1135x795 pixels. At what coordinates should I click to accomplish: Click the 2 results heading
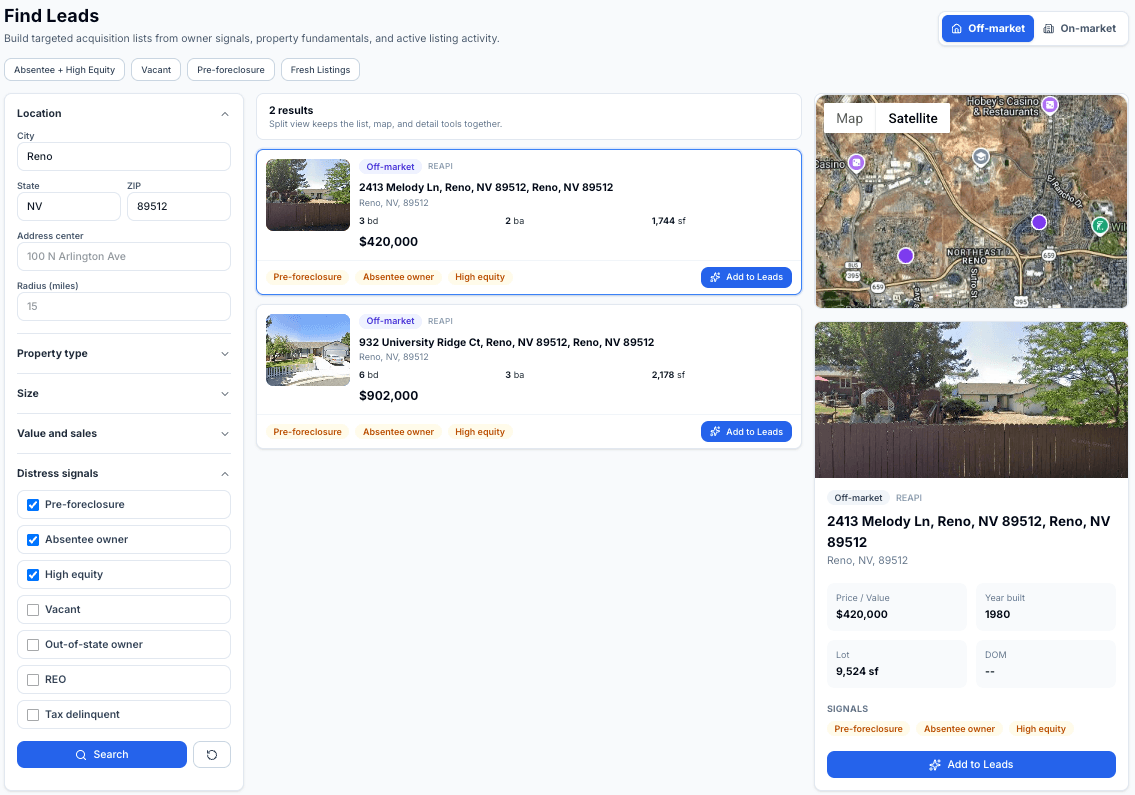coord(291,111)
